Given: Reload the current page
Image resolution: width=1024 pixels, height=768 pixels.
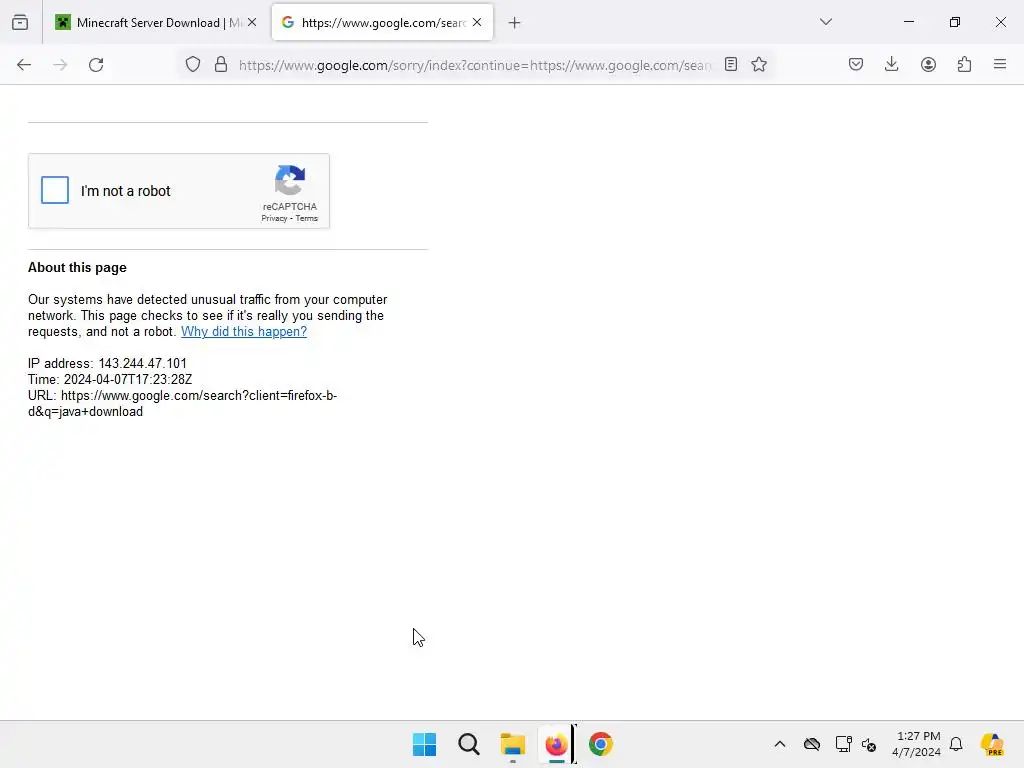Looking at the screenshot, I should pos(96,65).
